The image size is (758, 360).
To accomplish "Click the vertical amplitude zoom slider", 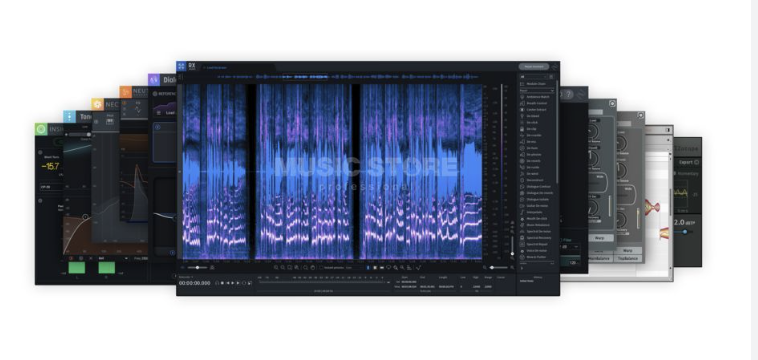I will [x=512, y=244].
